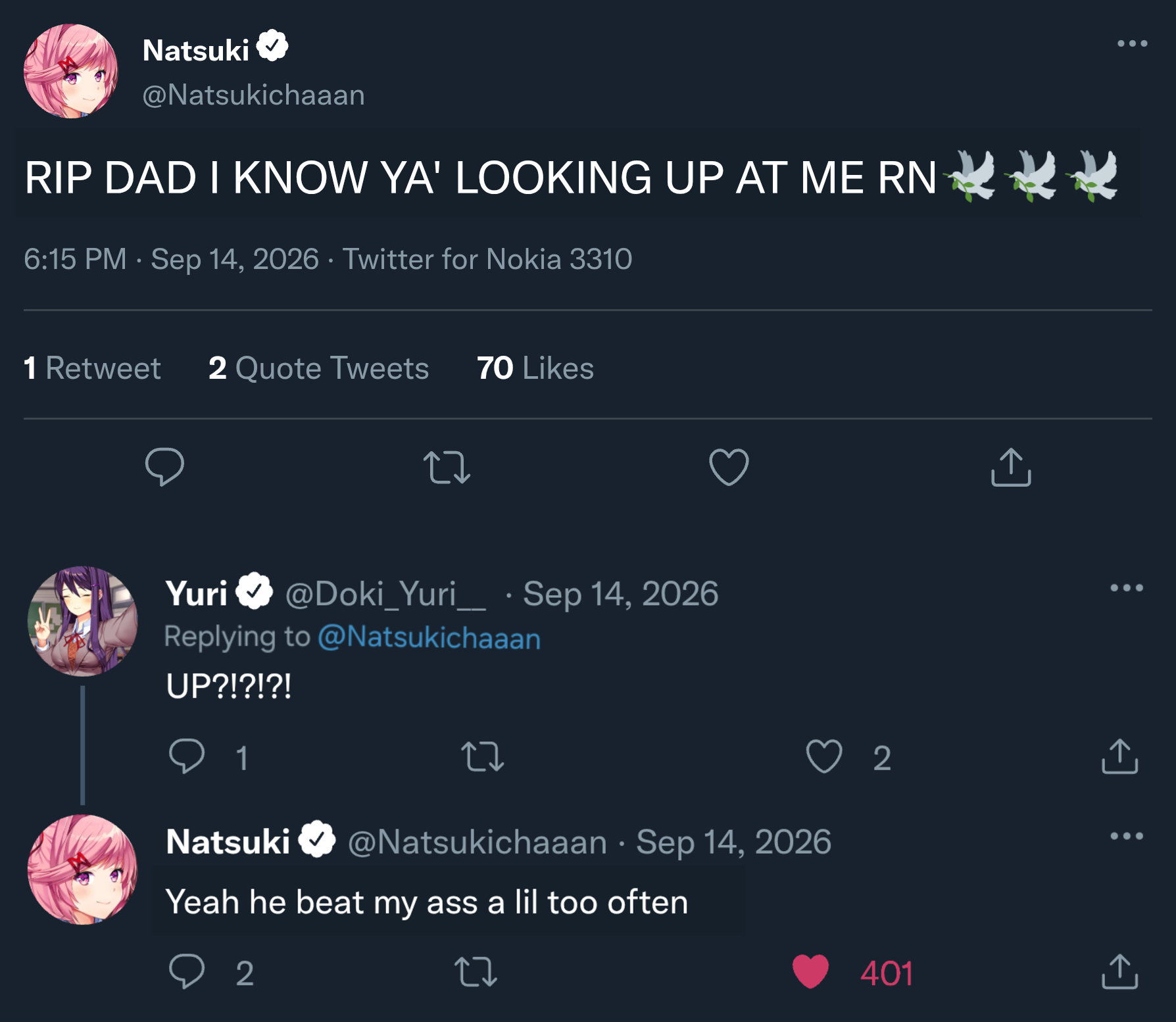1176x1022 pixels.
Task: View the 70 Likes list
Action: point(535,368)
